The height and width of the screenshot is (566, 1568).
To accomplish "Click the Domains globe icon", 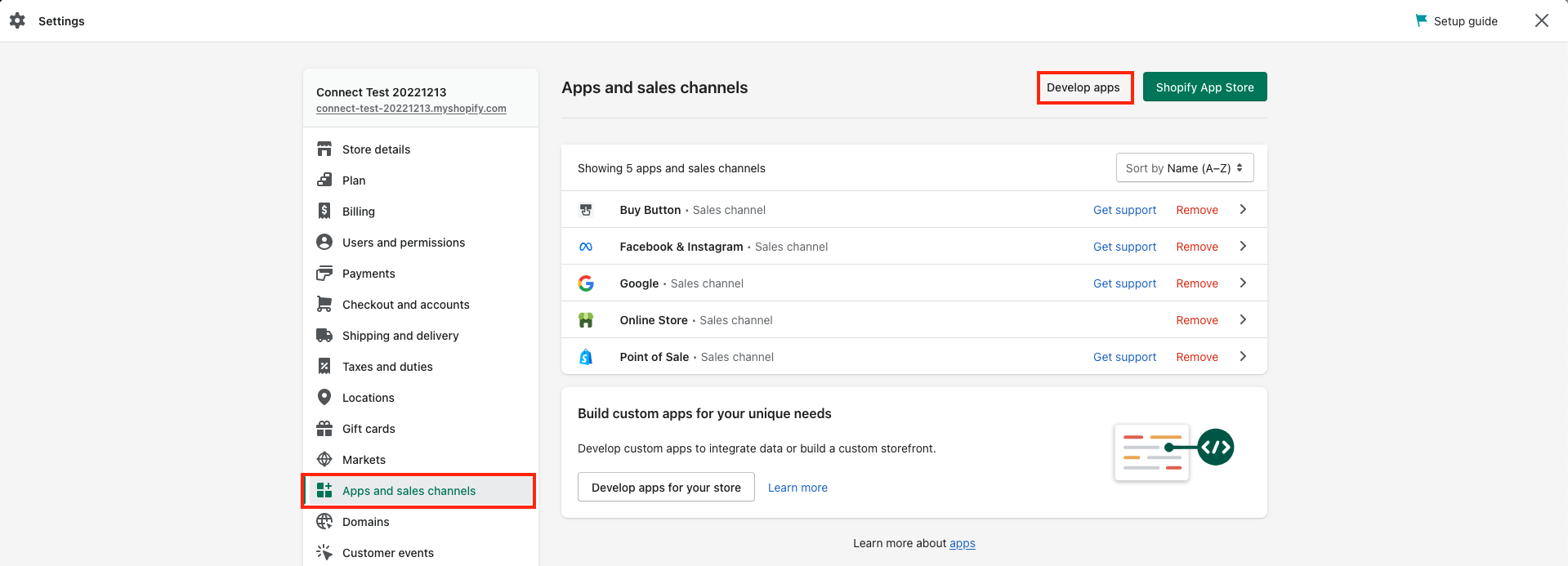I will tap(324, 521).
